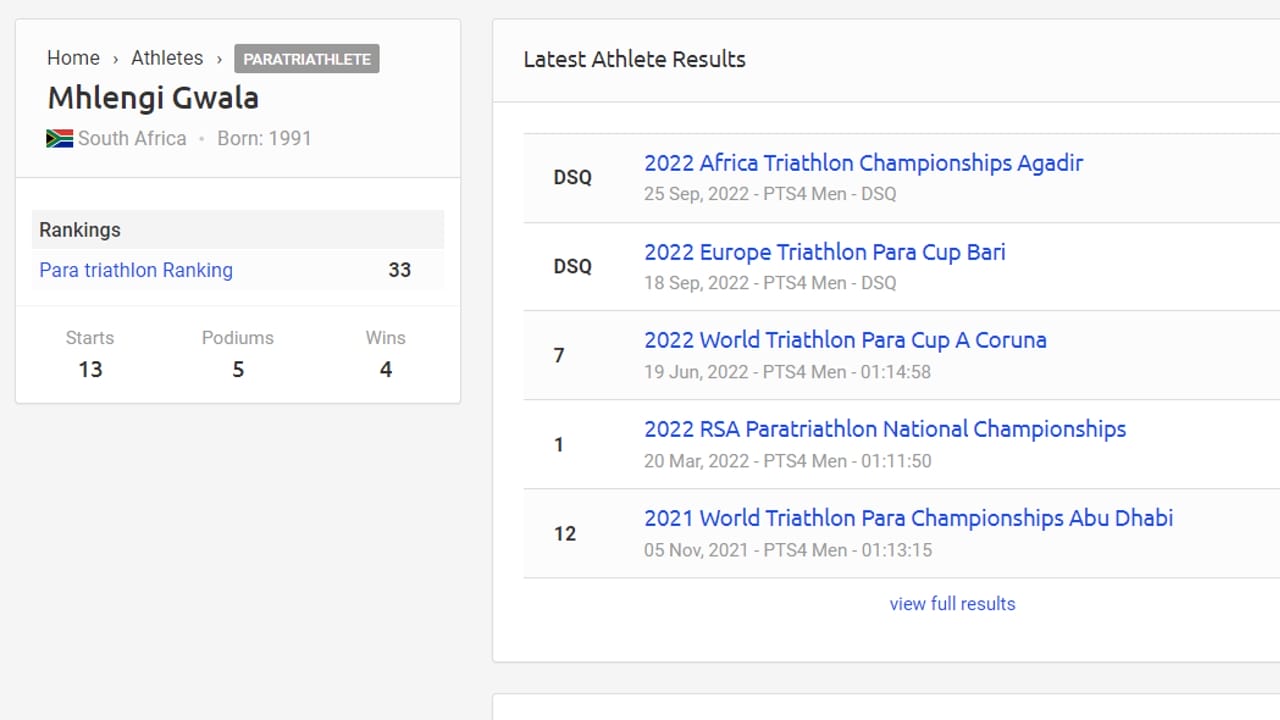Open 2022 World Triathlon Para Cup A Coruna
This screenshot has width=1280, height=720.
tap(845, 340)
